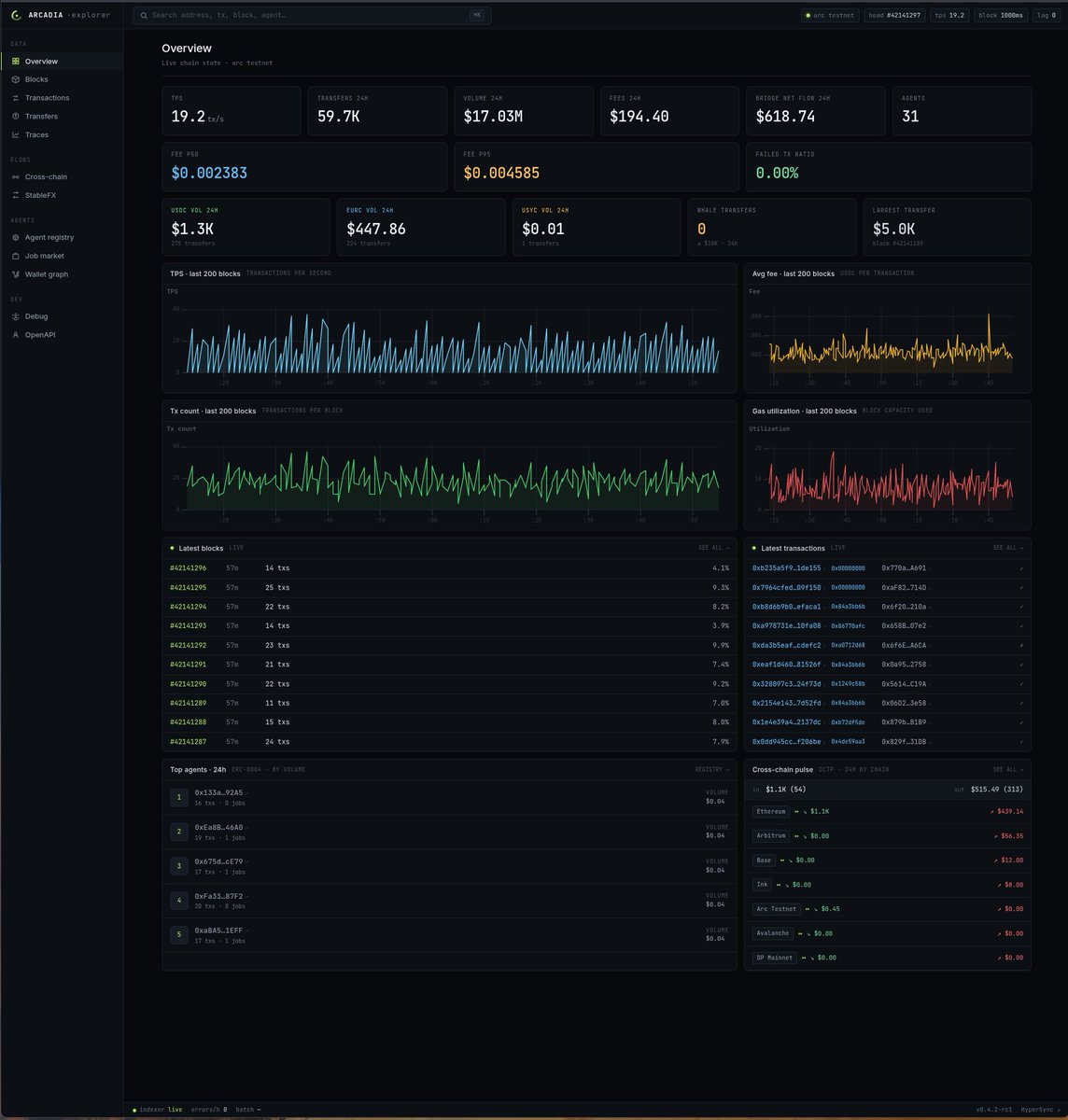Click the rank 5 badge in Top agents
Viewport: 1068px width, 1120px height.
[179, 934]
